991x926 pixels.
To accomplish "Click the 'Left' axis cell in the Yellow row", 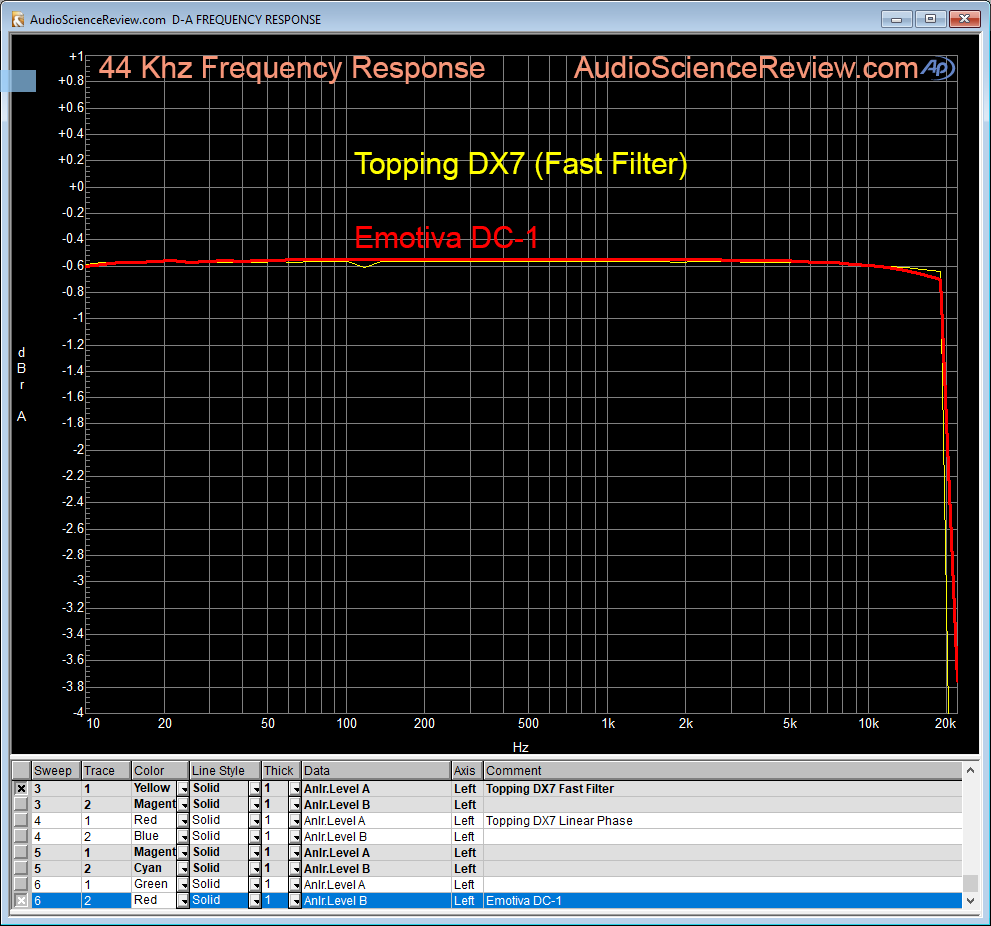I will coord(467,789).
